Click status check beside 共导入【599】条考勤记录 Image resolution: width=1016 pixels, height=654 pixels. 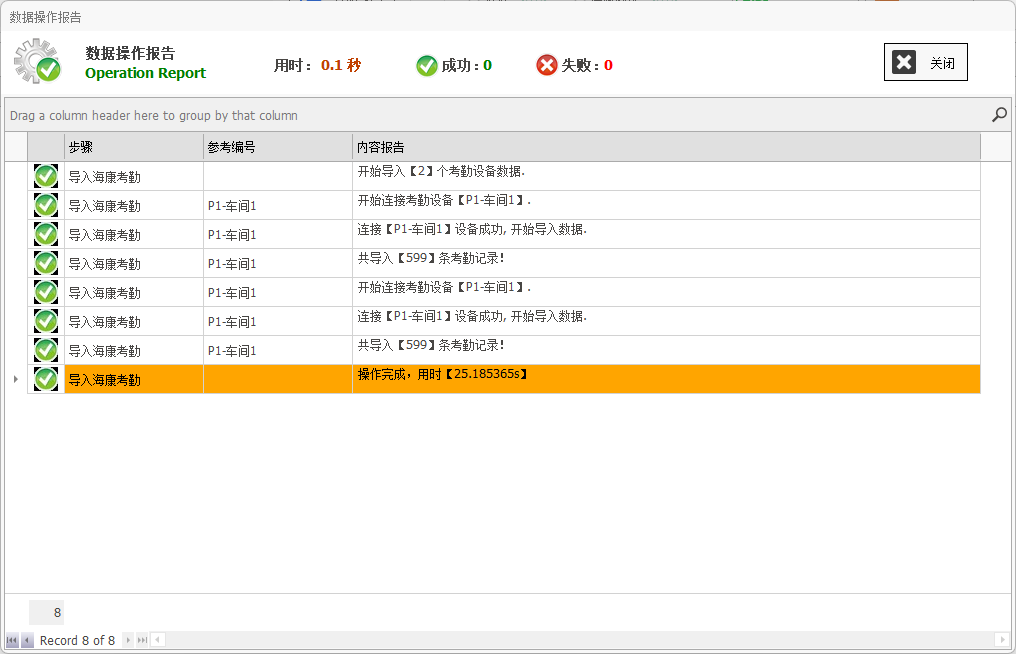click(x=45, y=263)
